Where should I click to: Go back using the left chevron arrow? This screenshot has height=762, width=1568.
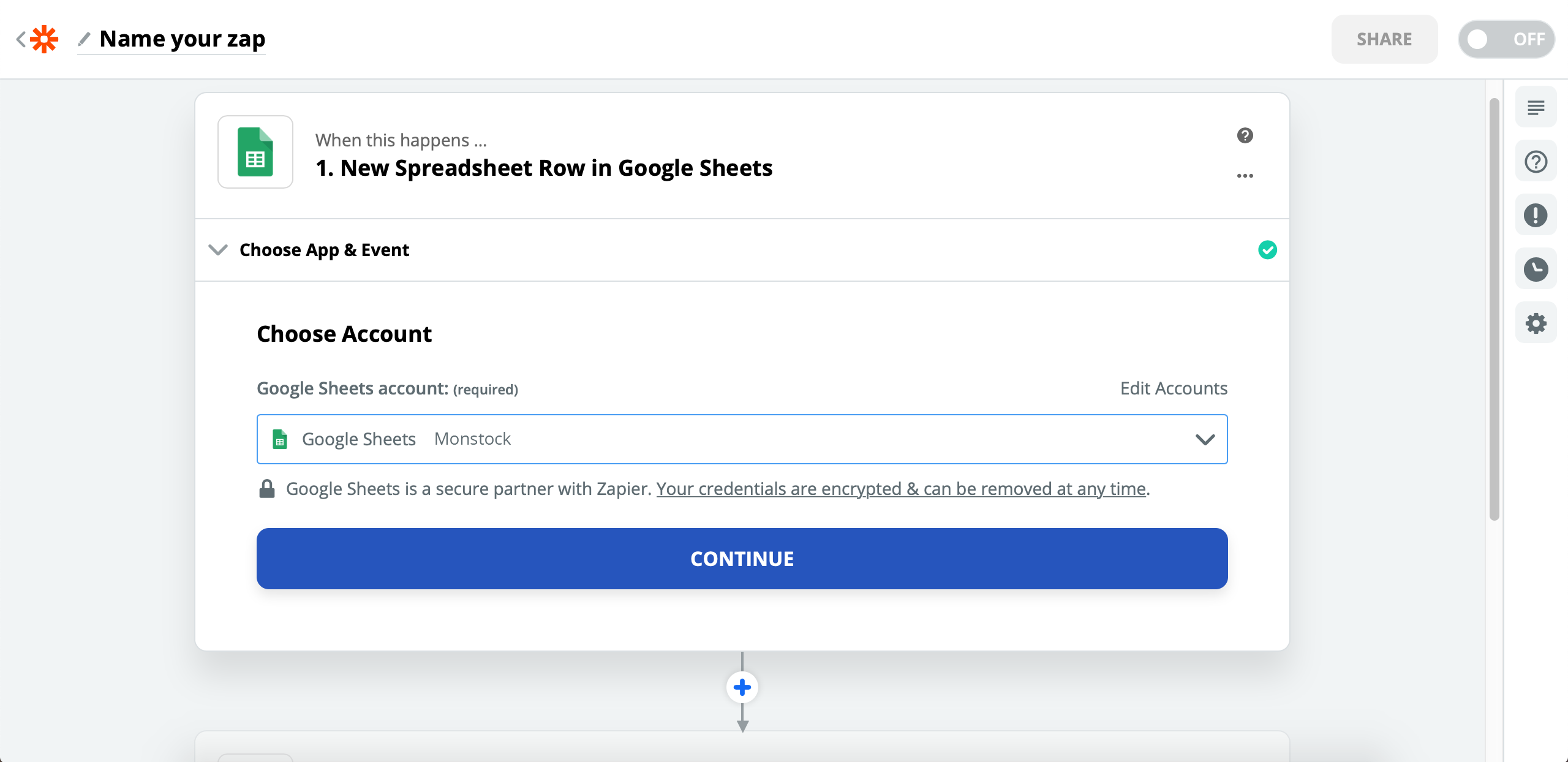point(21,39)
